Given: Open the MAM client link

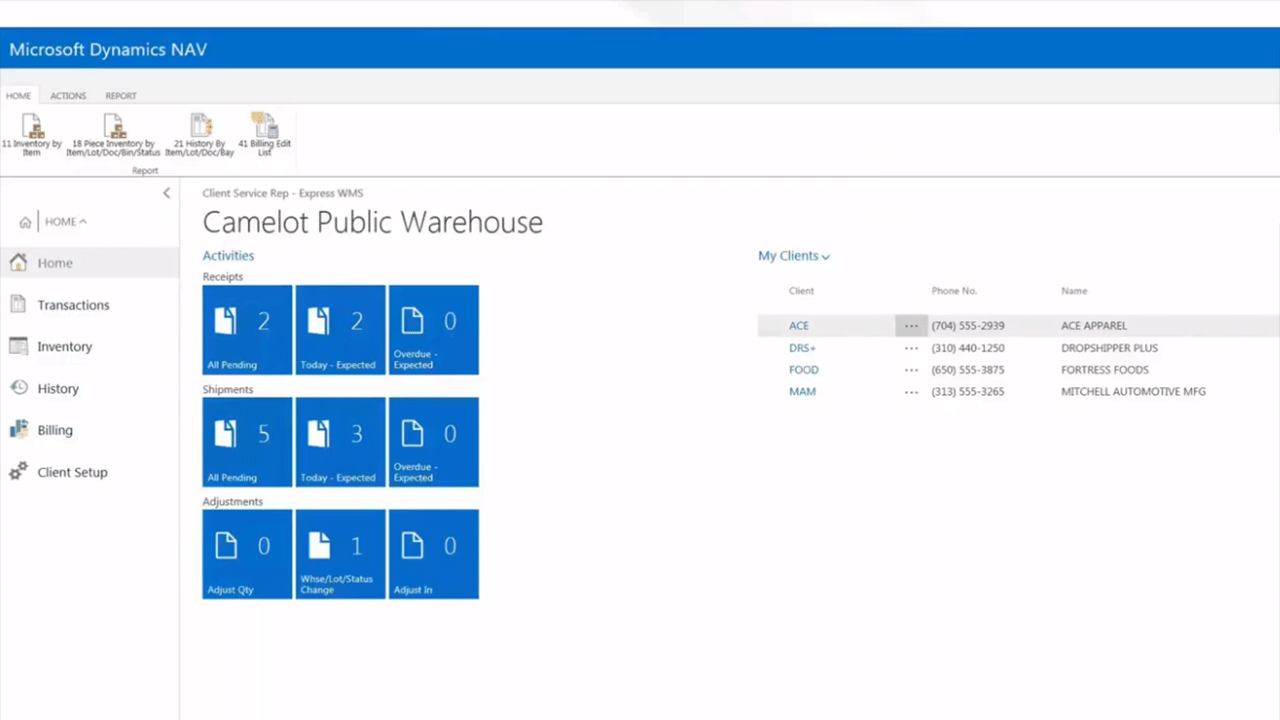Looking at the screenshot, I should [x=802, y=392].
